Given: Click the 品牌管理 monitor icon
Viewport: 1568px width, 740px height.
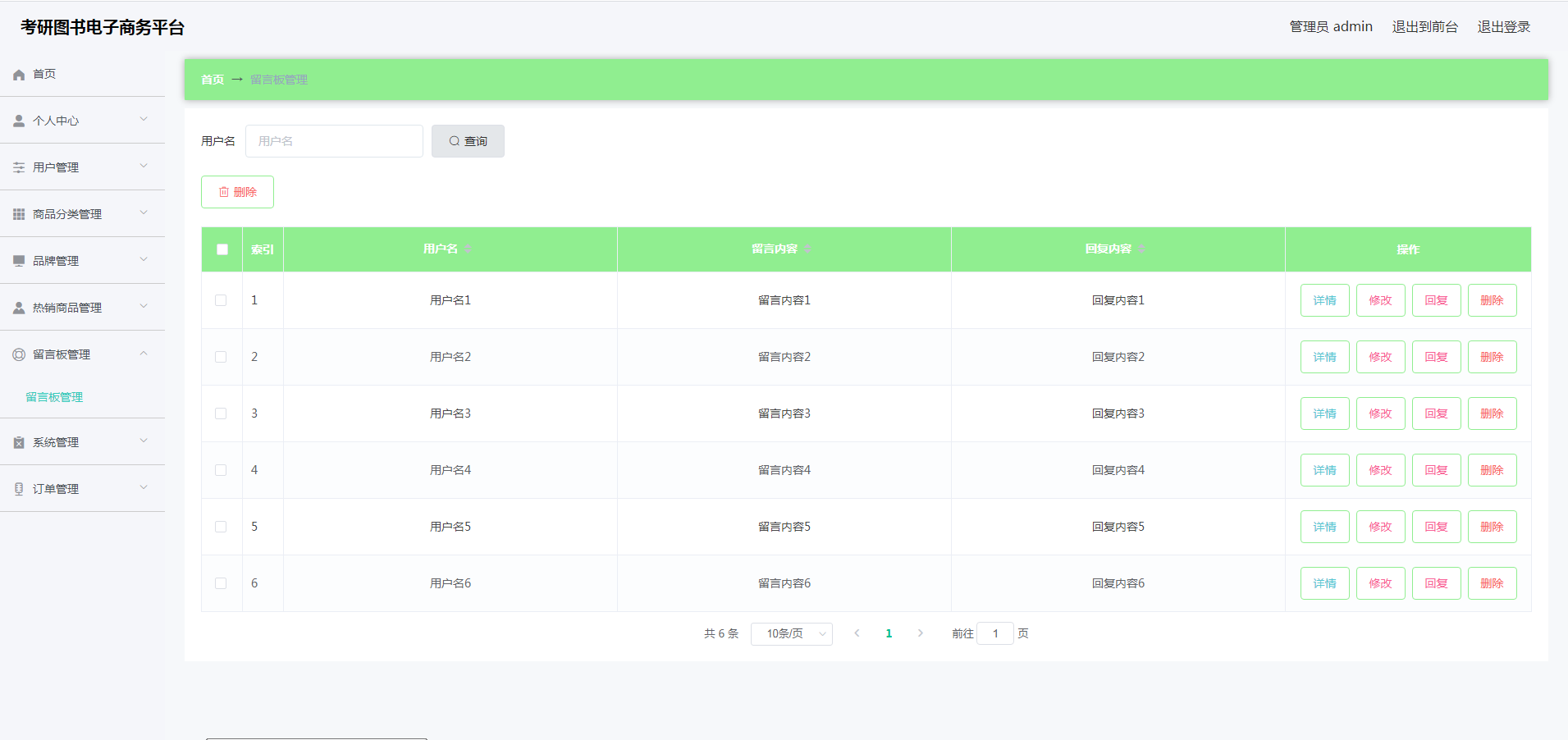Looking at the screenshot, I should tap(19, 261).
